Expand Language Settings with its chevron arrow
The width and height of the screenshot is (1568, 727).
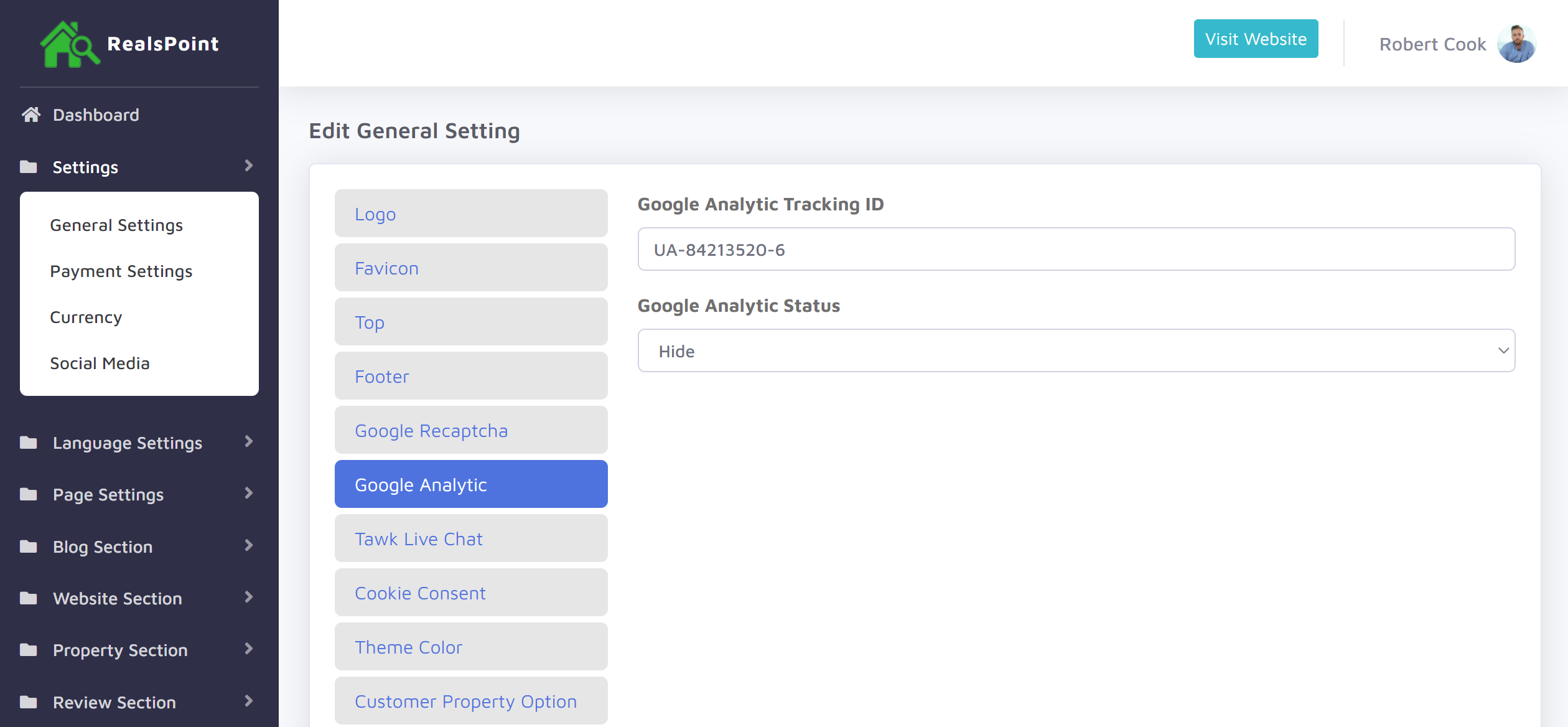pyautogui.click(x=249, y=441)
